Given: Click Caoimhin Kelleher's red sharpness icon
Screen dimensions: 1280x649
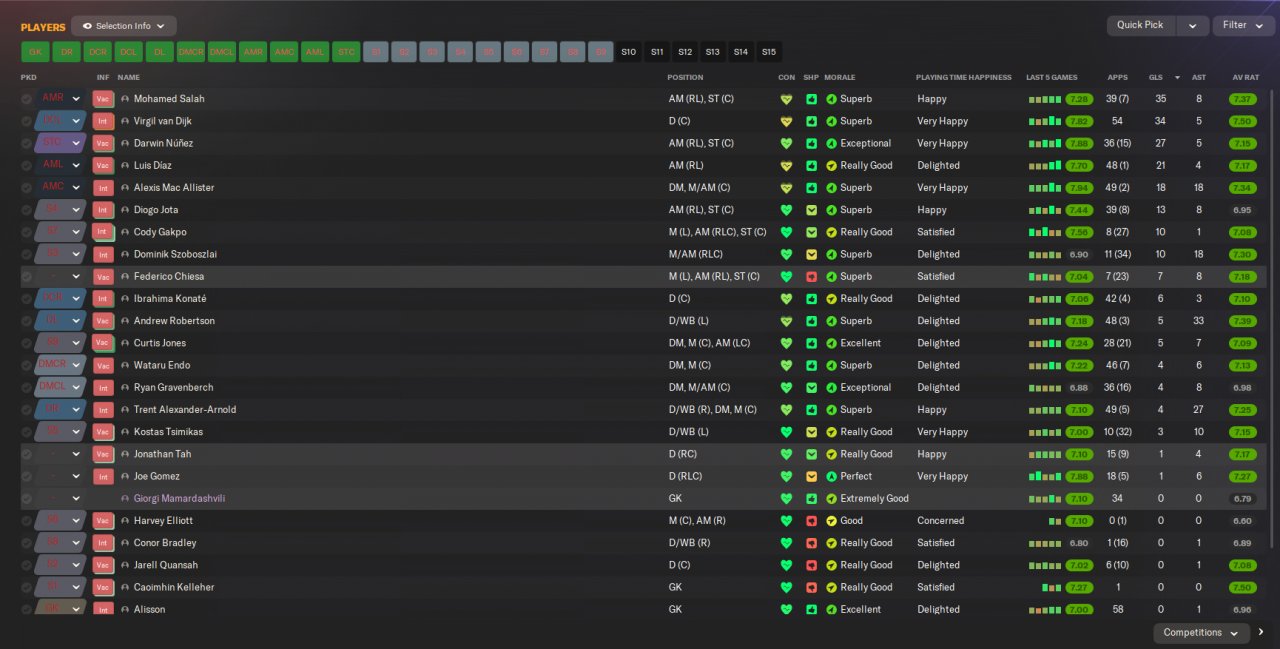Looking at the screenshot, I should pyautogui.click(x=811, y=587).
